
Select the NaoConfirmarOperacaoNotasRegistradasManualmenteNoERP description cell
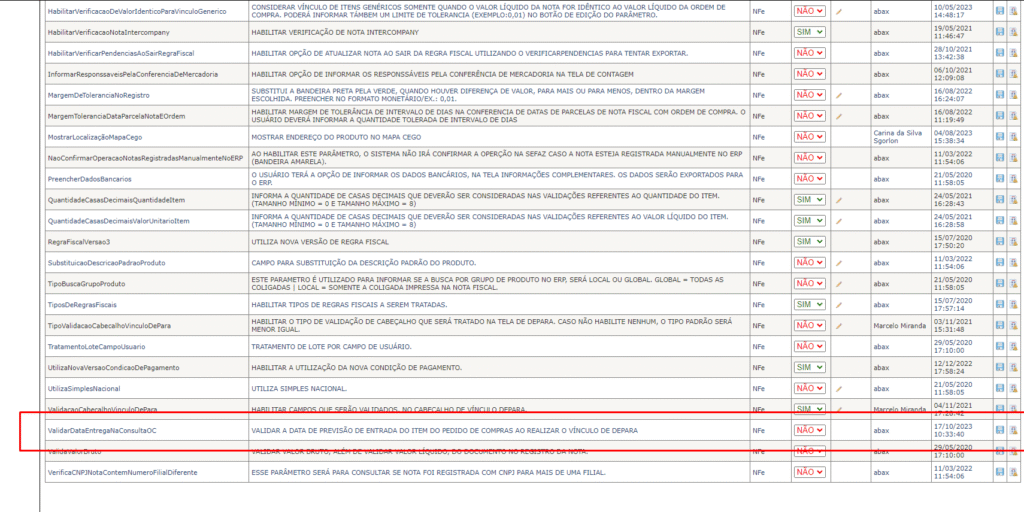[497, 158]
